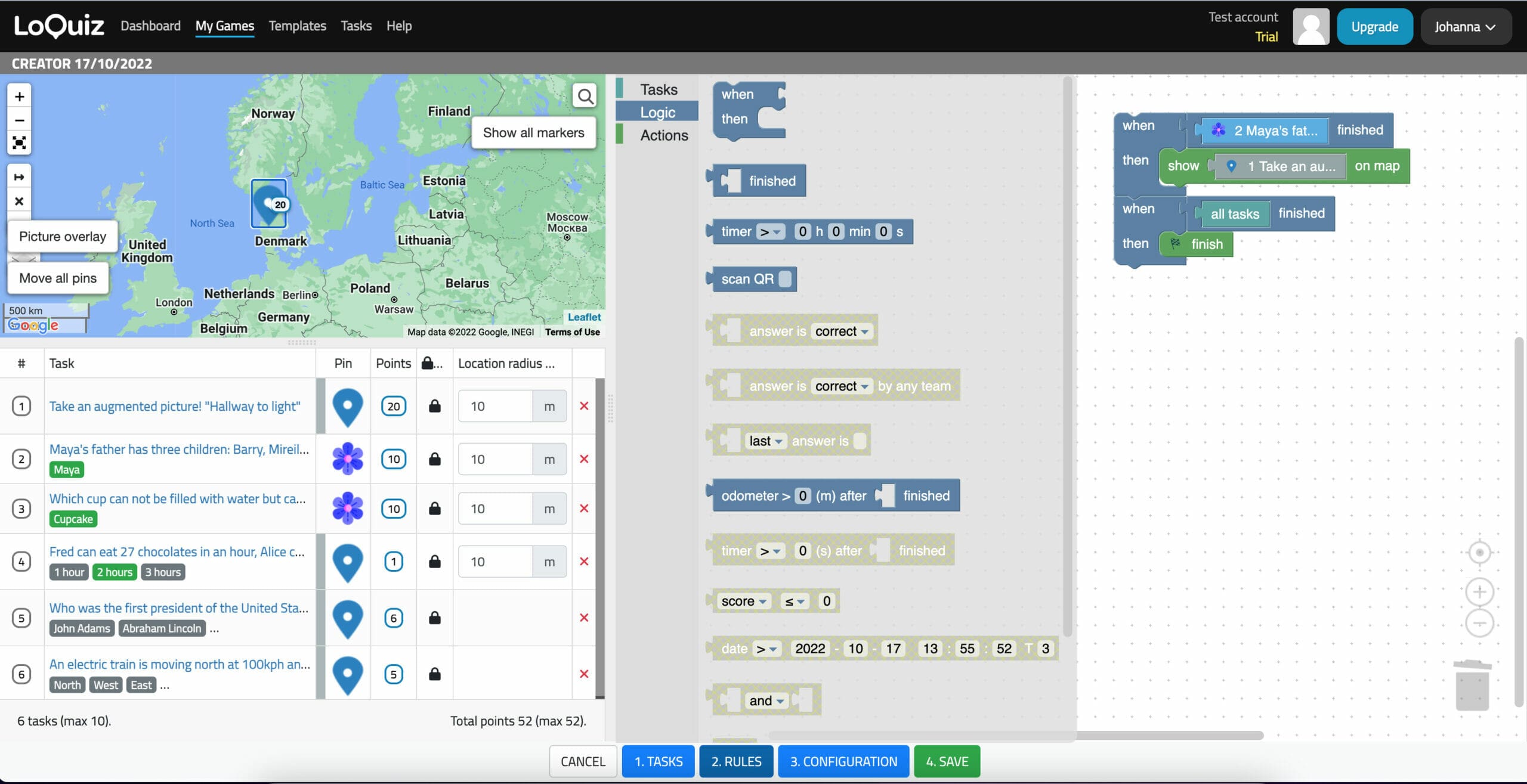Zoom in on the map with plus icon

[x=18, y=96]
